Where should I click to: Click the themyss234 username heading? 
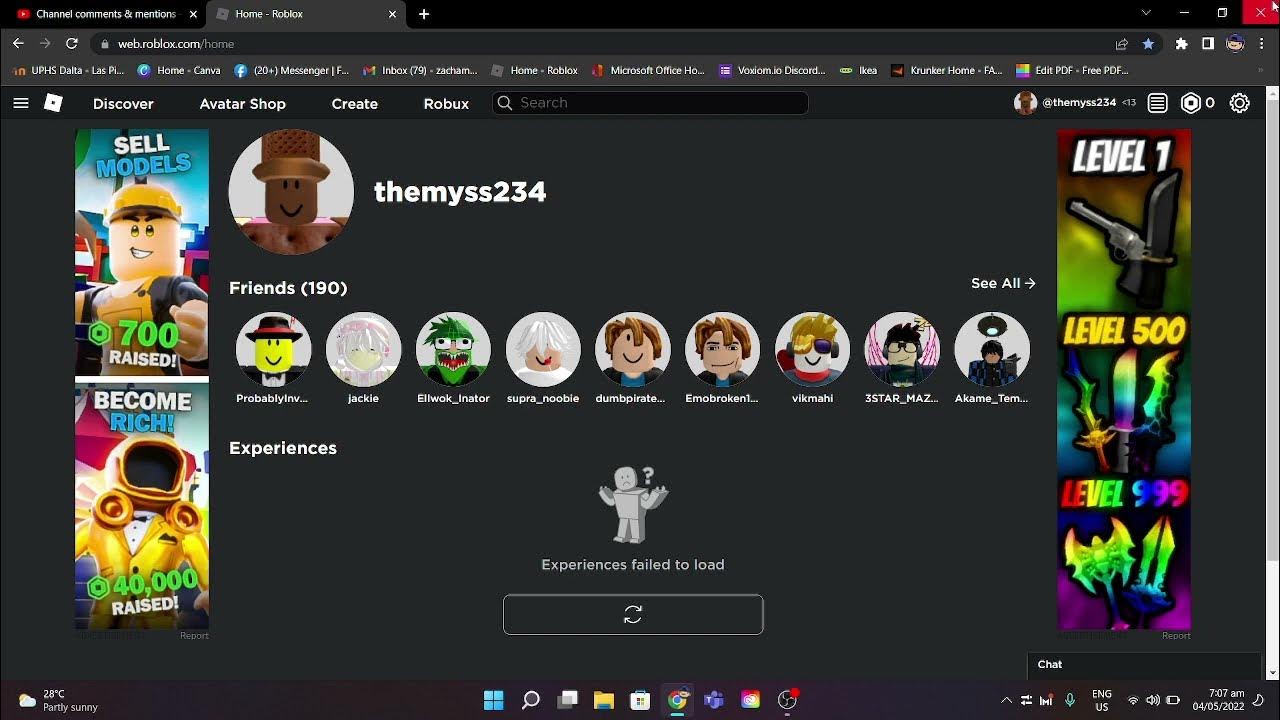(460, 192)
